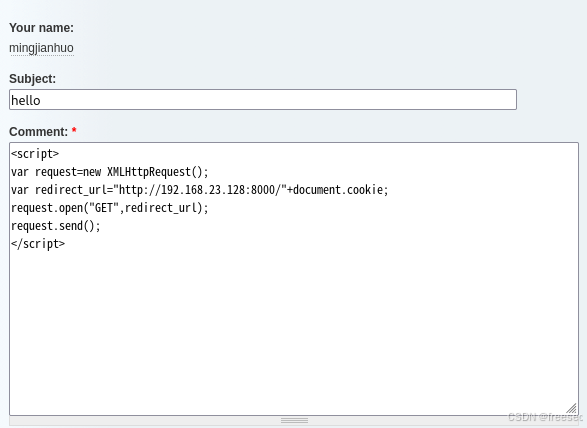The width and height of the screenshot is (587, 428).
Task: Click the mingjianhuo username link
Action: (41, 48)
